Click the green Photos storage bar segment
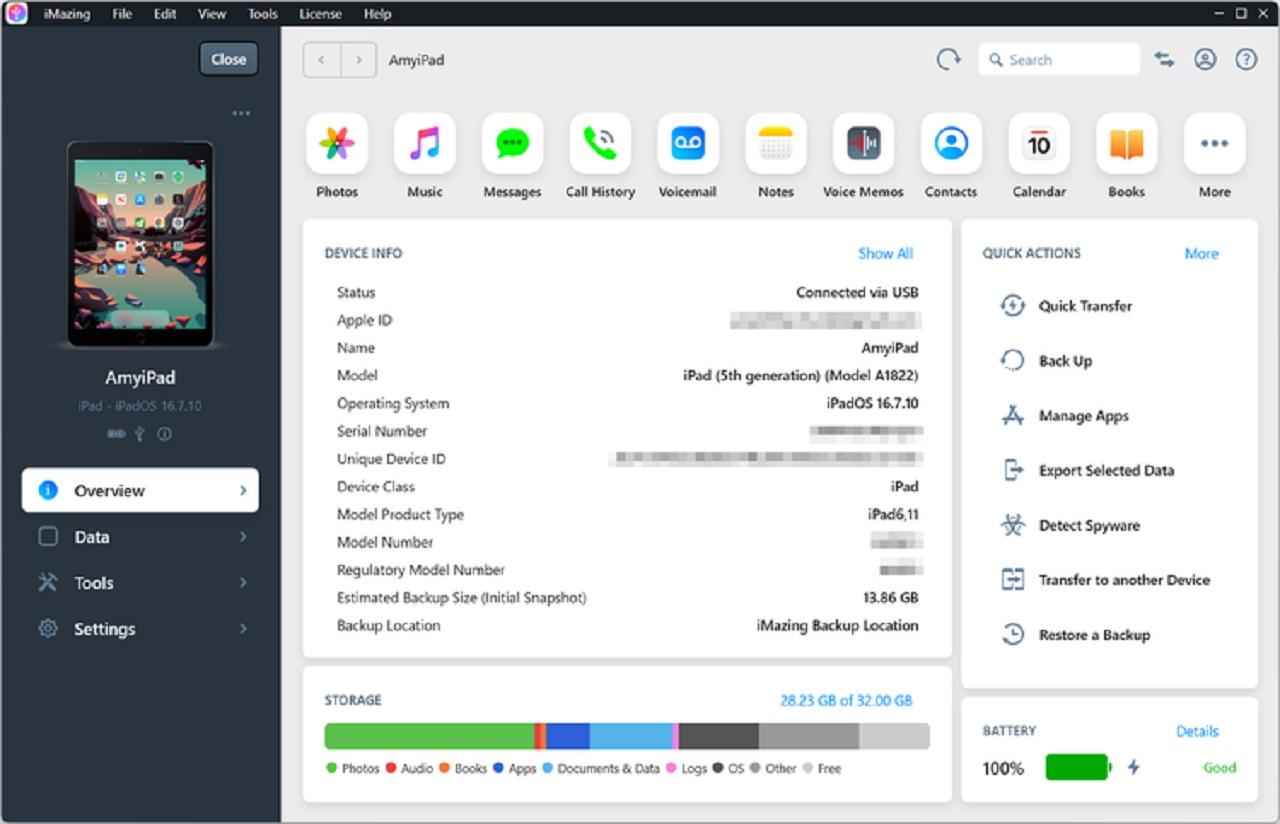Viewport: 1280px width, 824px height. coord(428,736)
